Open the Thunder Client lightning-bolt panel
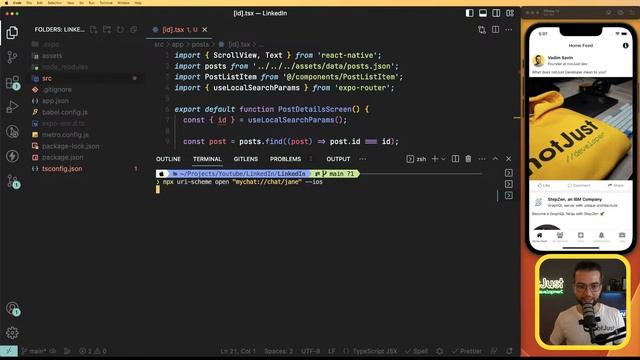The height and width of the screenshot is (360, 640). click(x=12, y=156)
